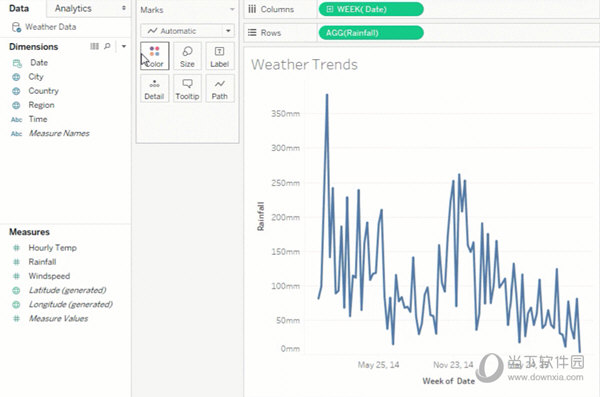
Task: Click the Rainfall vertical axis label
Action: [x=261, y=216]
